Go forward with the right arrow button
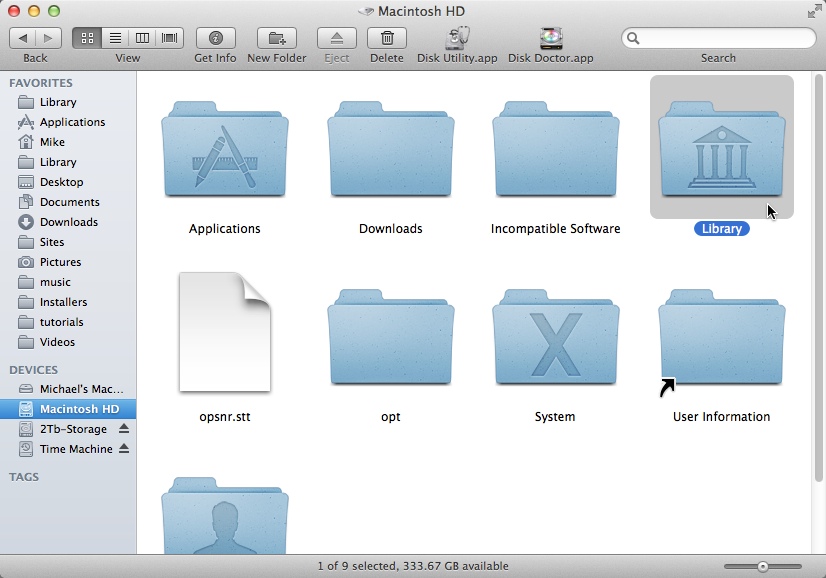Viewport: 826px width, 578px height. click(x=48, y=38)
